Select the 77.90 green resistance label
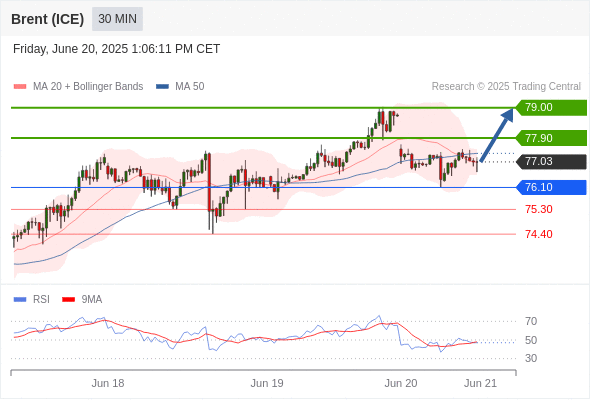Viewport: 590px width, 400px height. 551,138
